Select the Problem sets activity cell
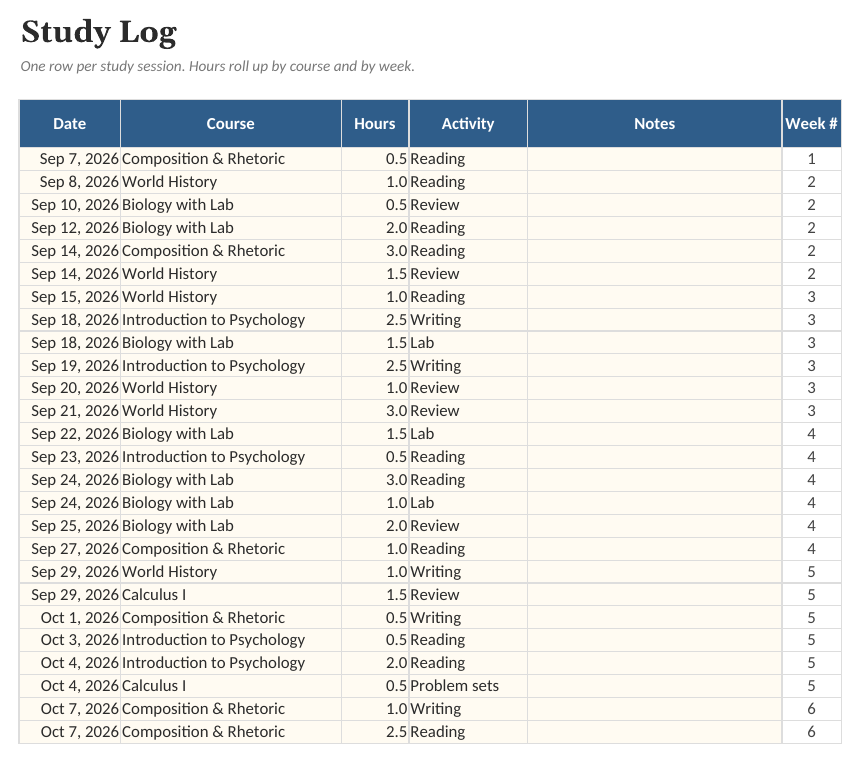This screenshot has width=860, height=762. (x=468, y=686)
